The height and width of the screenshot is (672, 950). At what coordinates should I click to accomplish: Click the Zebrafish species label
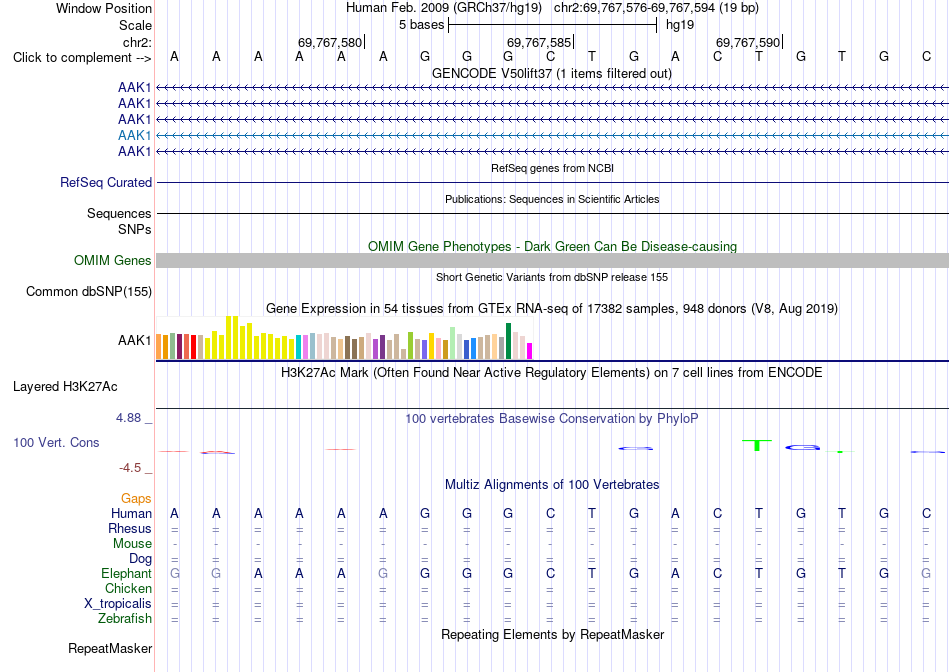tap(125, 619)
